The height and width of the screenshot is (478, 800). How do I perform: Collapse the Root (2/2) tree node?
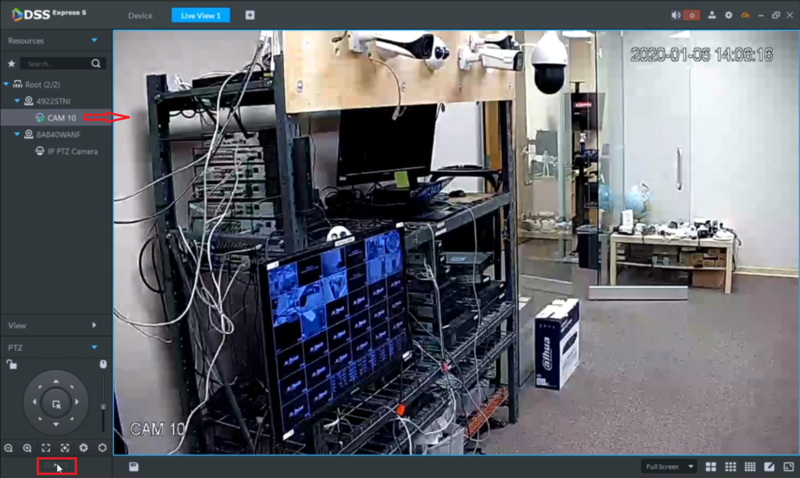[6, 84]
